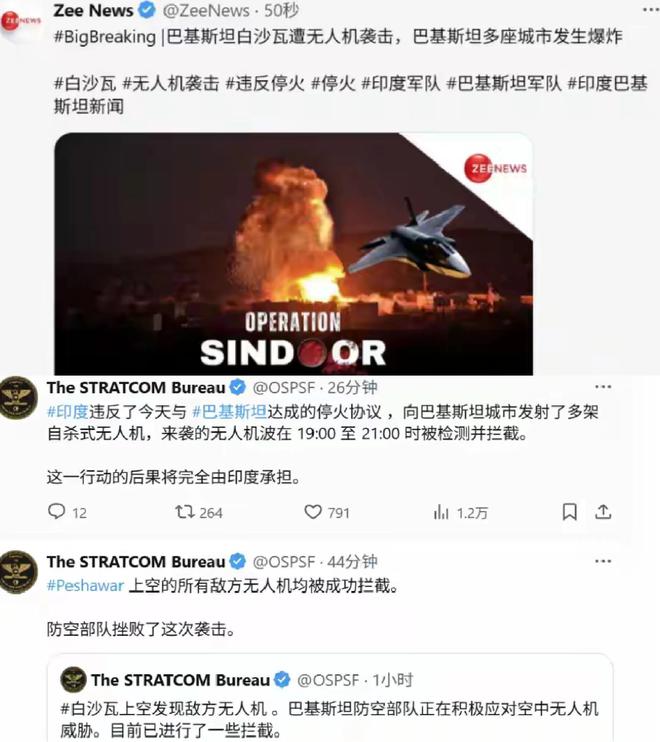Open the #印度 hashtag link
Viewport: 660px width, 742px height.
click(x=68, y=412)
